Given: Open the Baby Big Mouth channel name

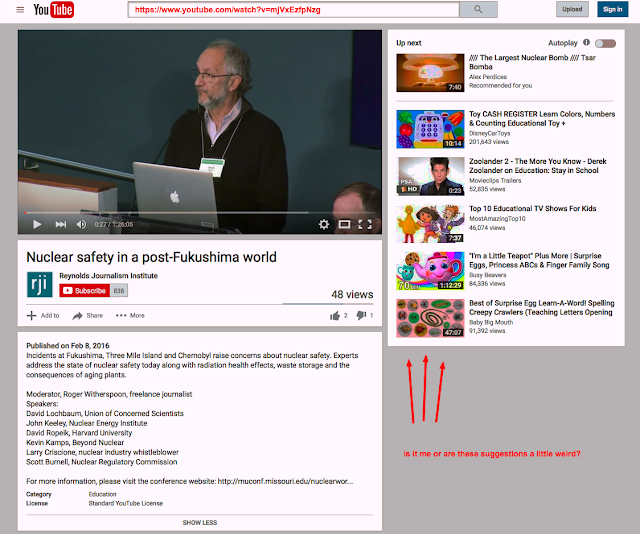Looking at the screenshot, I should (x=491, y=323).
